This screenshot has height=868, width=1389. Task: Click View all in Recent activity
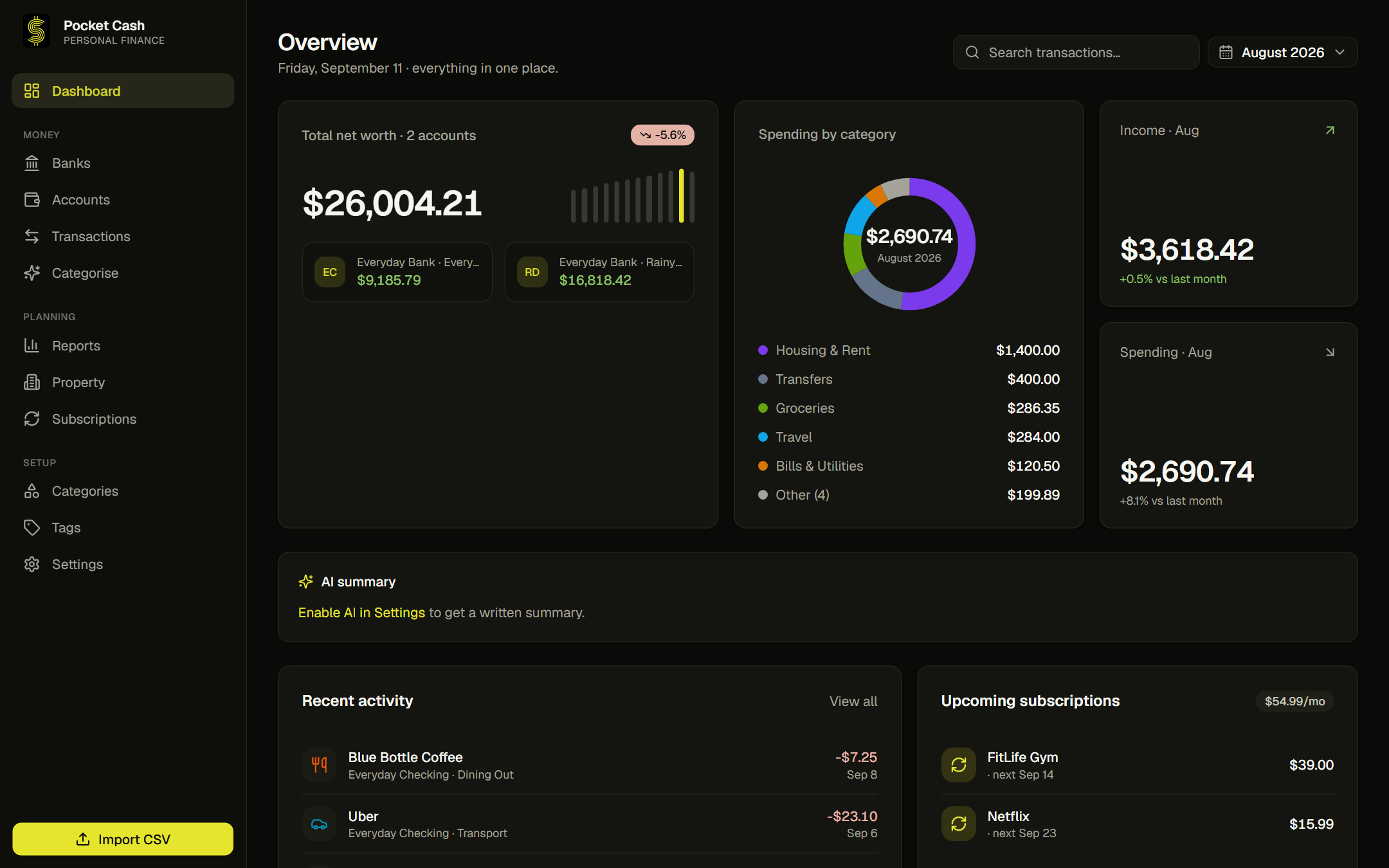(853, 701)
